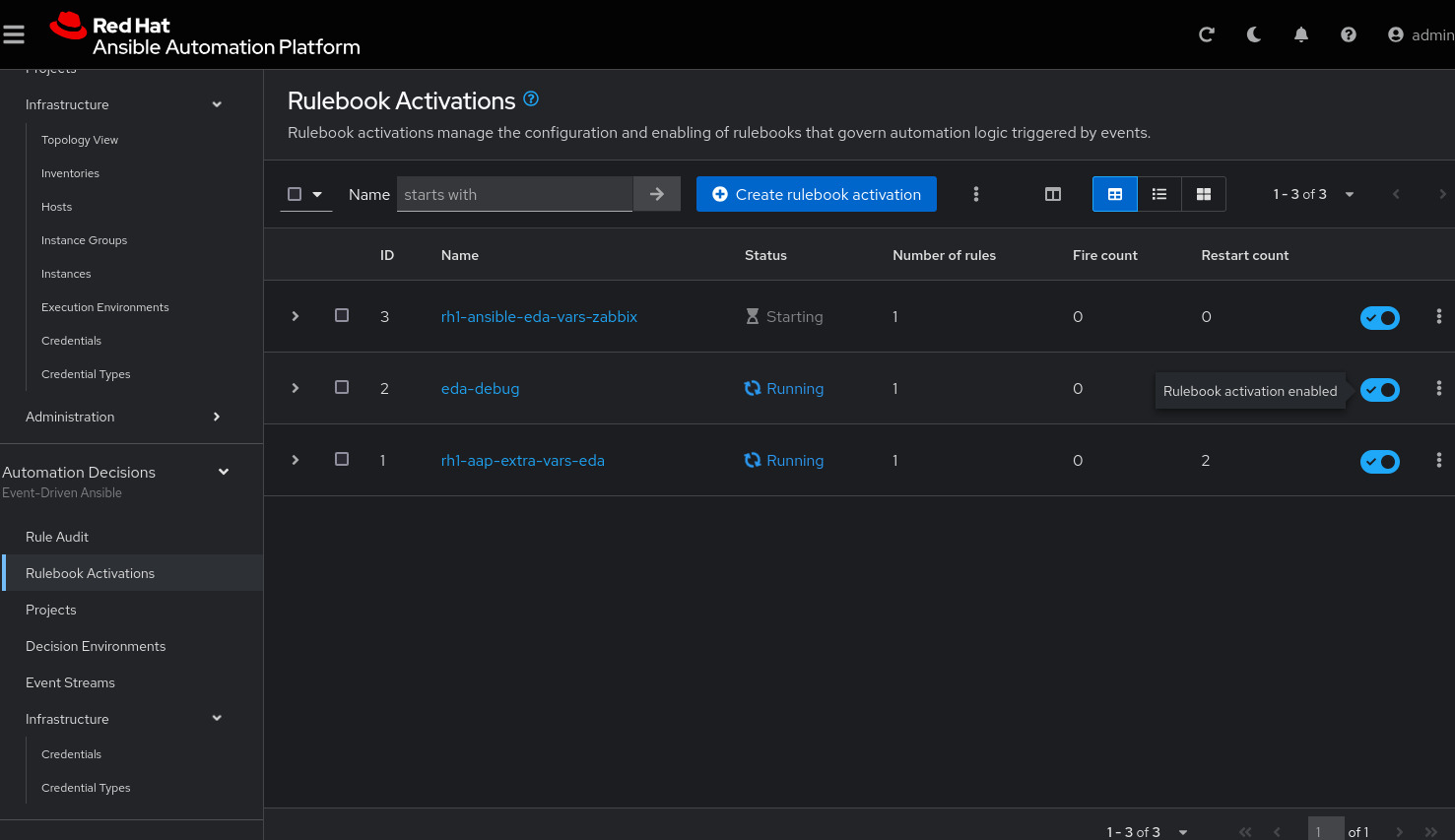Open the help question mark menu

point(1349,34)
